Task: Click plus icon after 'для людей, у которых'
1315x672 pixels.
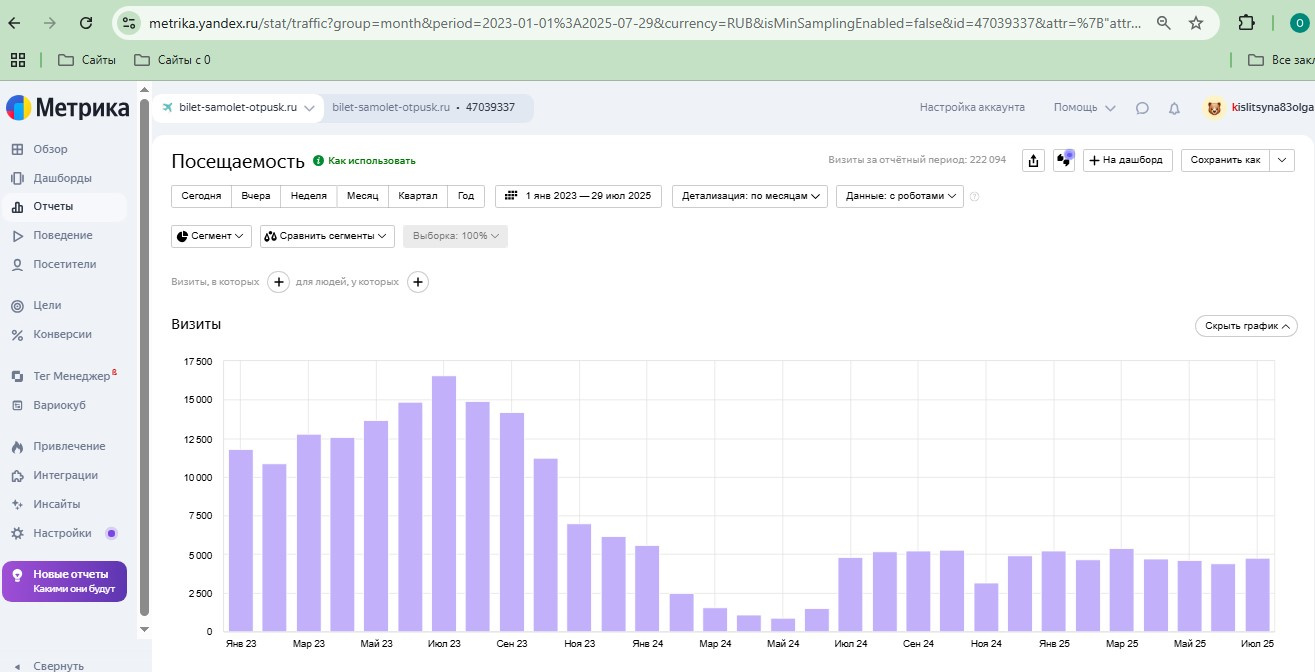Action: [x=418, y=282]
